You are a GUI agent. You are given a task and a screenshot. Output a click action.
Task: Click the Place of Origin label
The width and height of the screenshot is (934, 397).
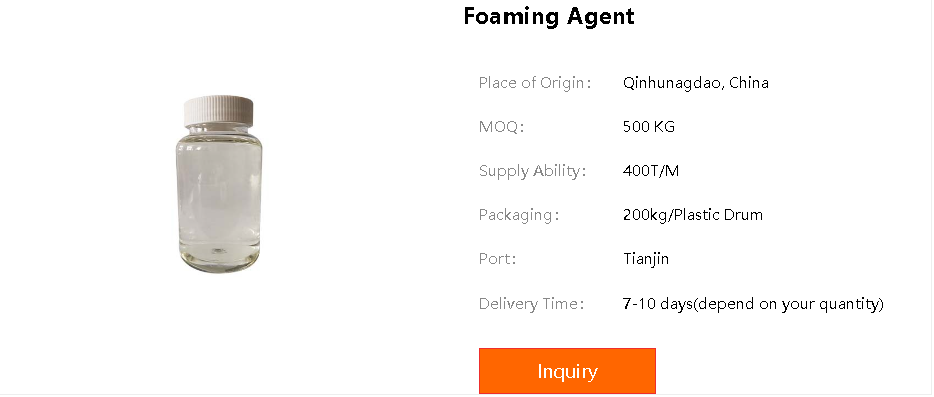[534, 83]
